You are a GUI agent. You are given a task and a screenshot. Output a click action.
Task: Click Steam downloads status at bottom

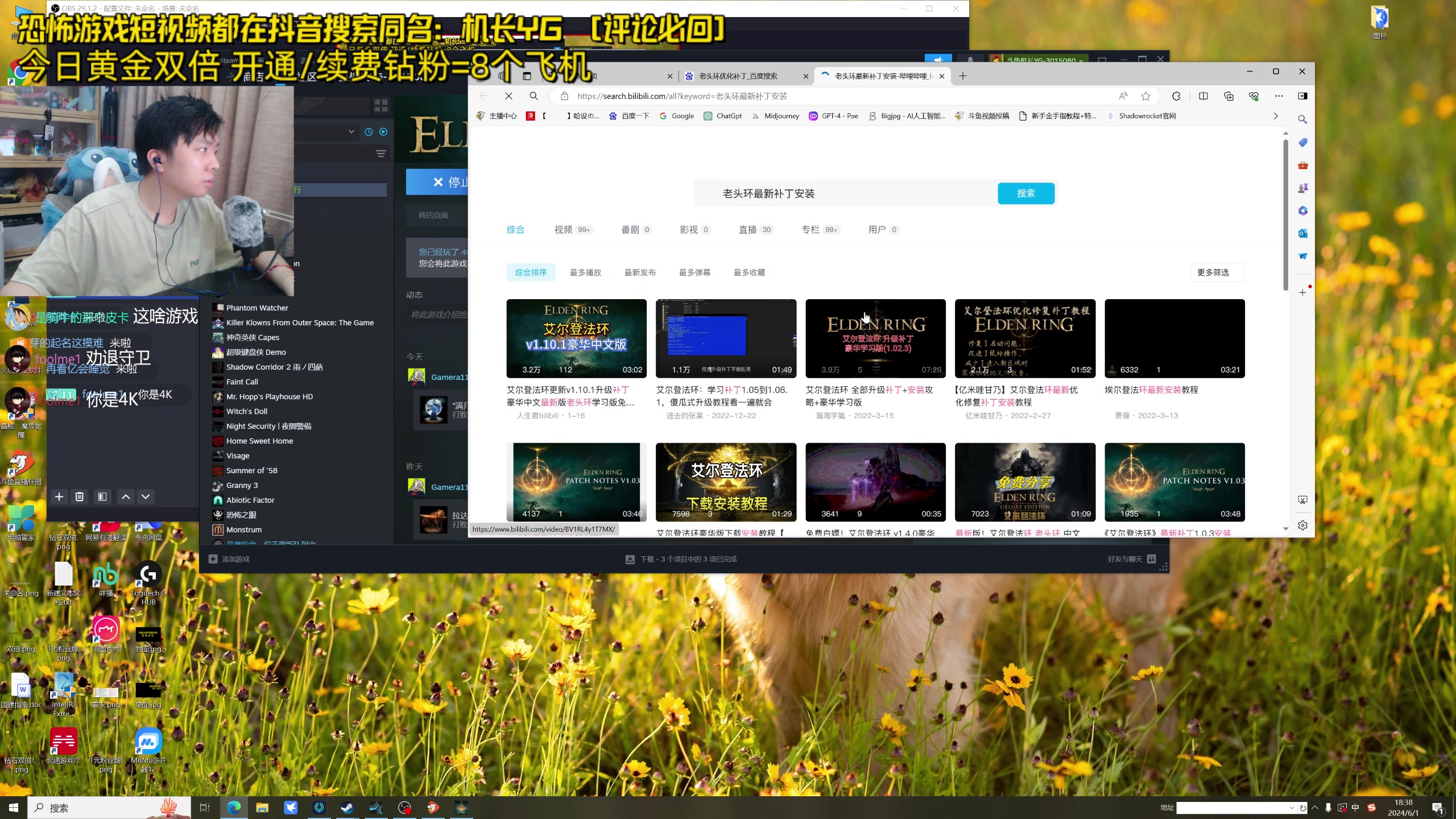(x=681, y=559)
